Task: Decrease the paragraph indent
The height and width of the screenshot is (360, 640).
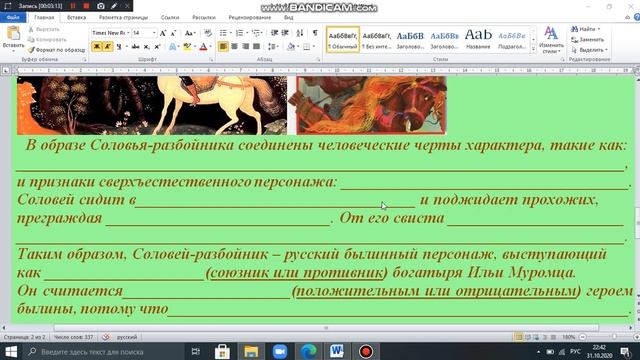Action: [x=274, y=33]
